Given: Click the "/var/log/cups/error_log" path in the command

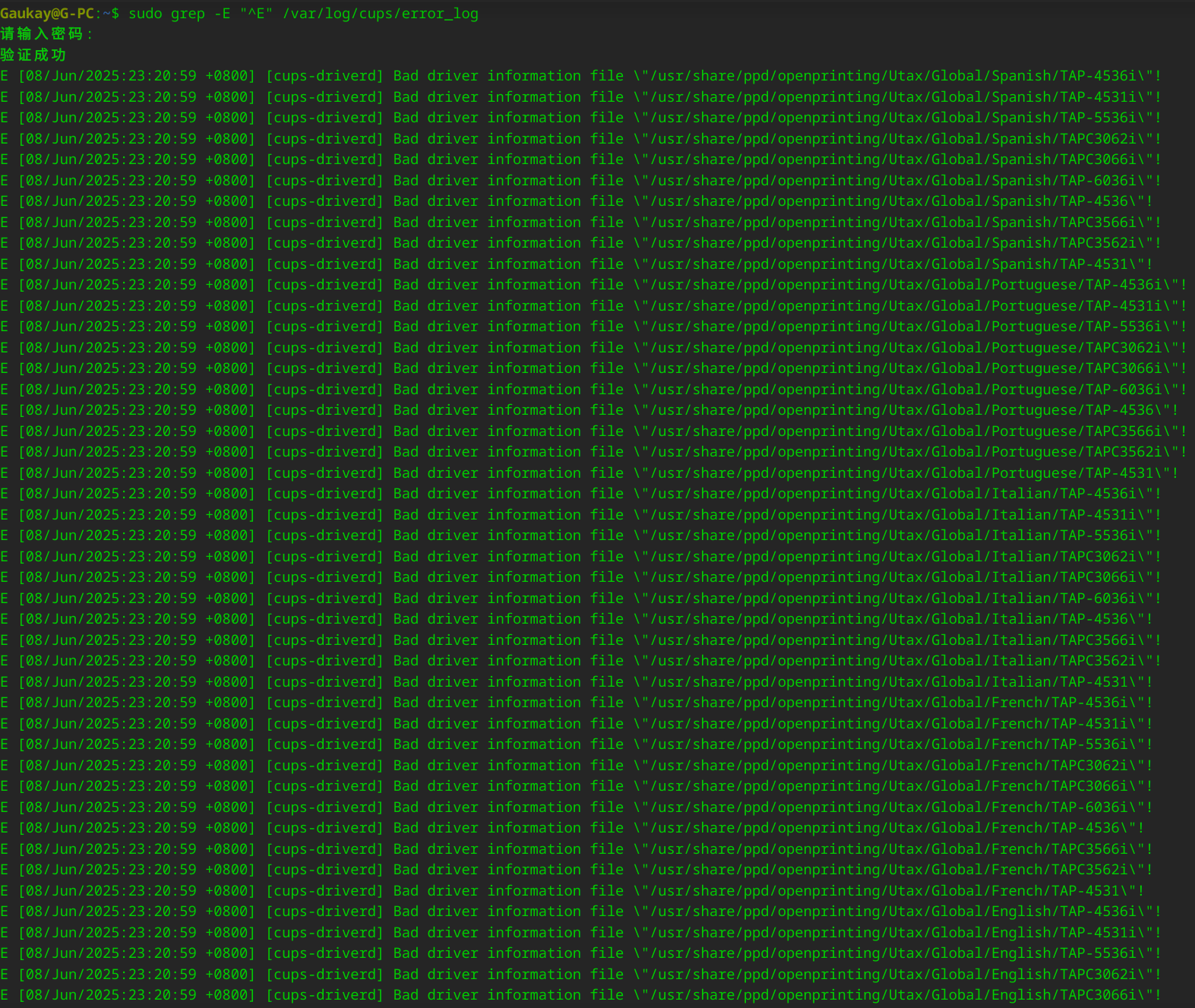Looking at the screenshot, I should point(381,14).
